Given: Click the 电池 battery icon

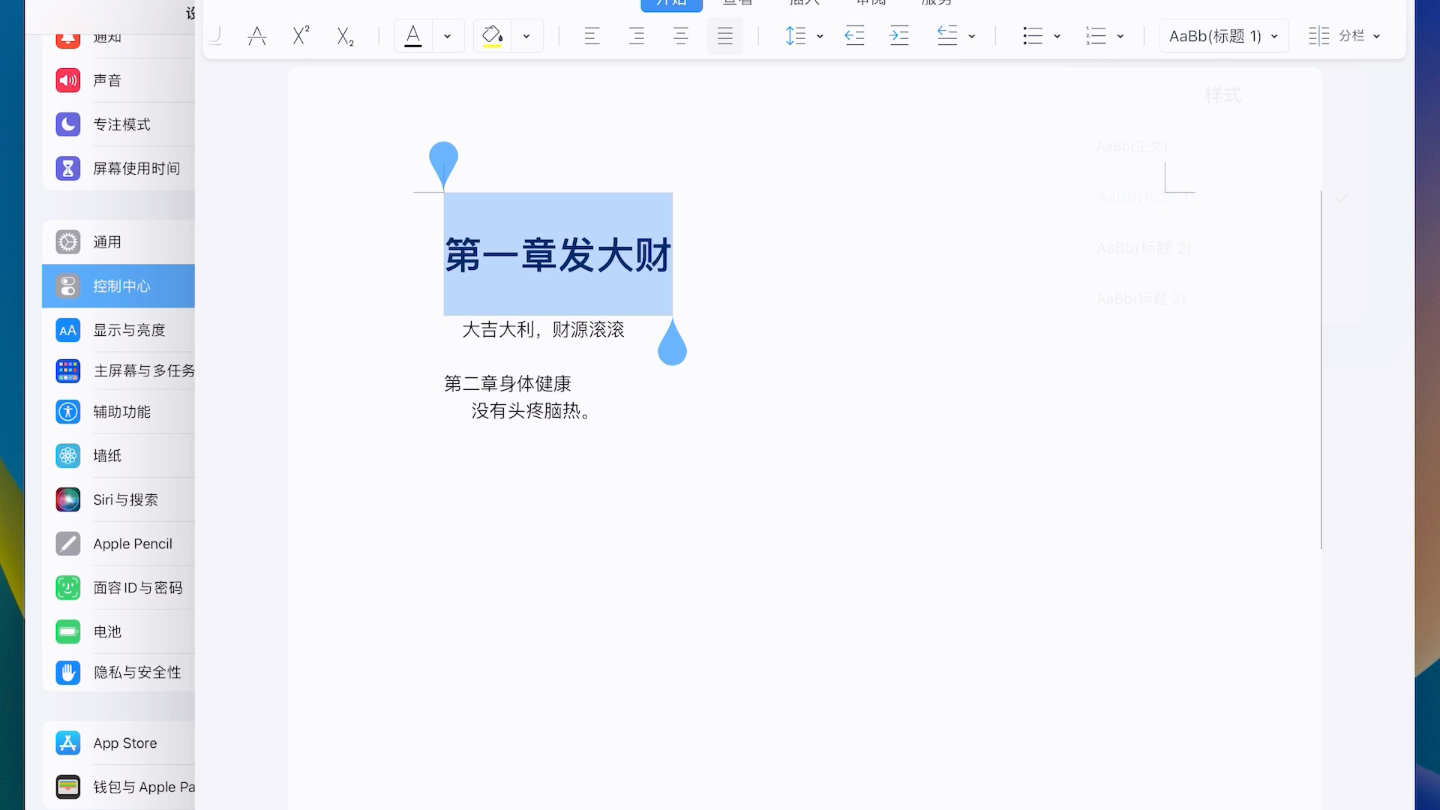Looking at the screenshot, I should coord(68,631).
